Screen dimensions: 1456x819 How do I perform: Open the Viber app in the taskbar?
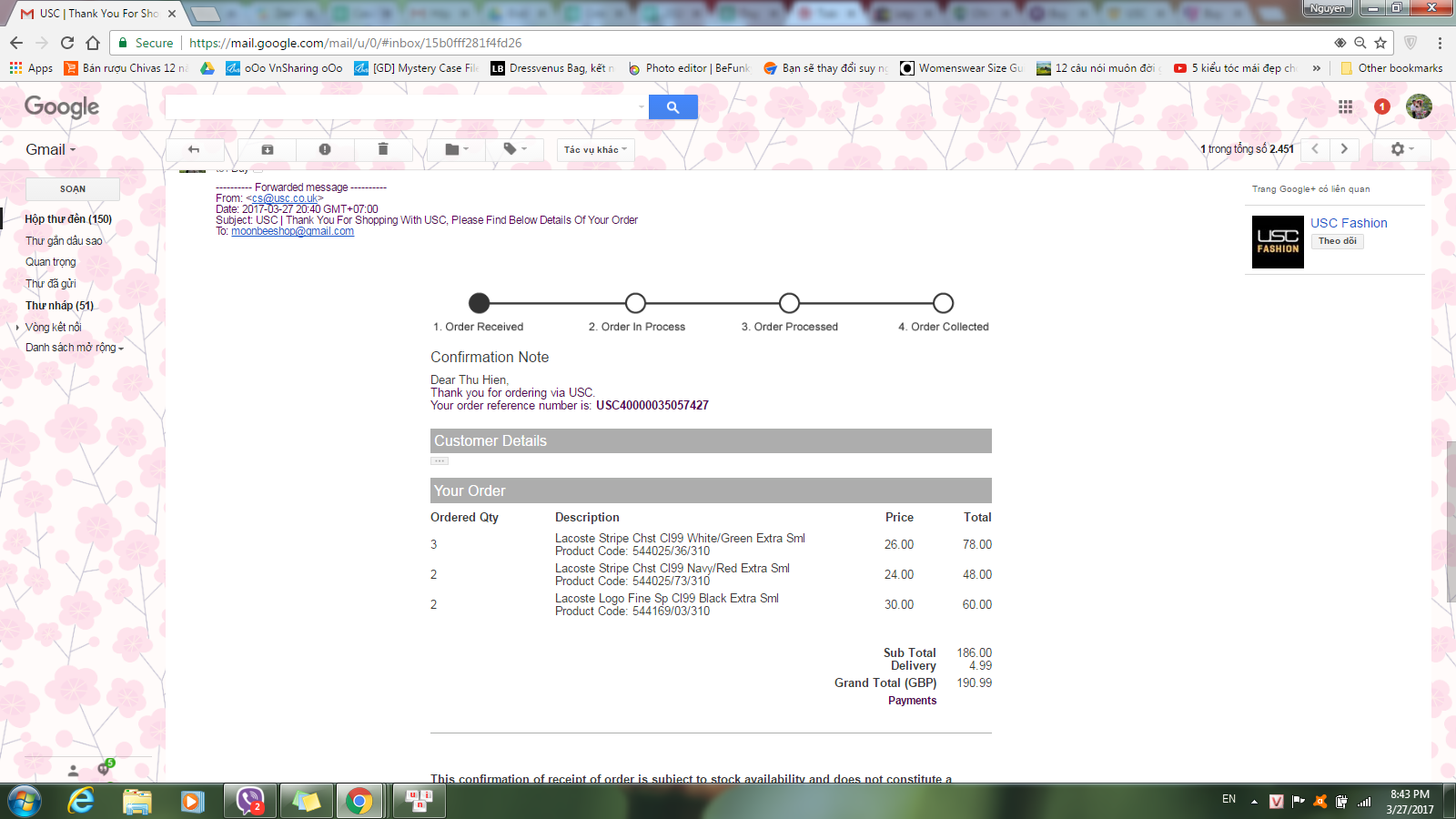pyautogui.click(x=249, y=801)
